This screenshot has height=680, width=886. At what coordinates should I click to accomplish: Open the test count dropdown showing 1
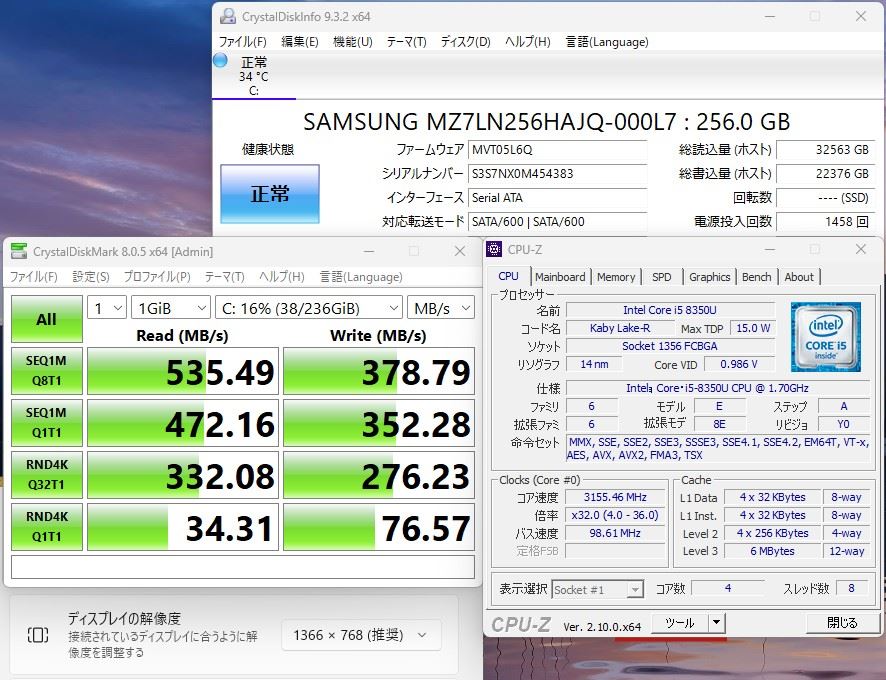point(107,308)
